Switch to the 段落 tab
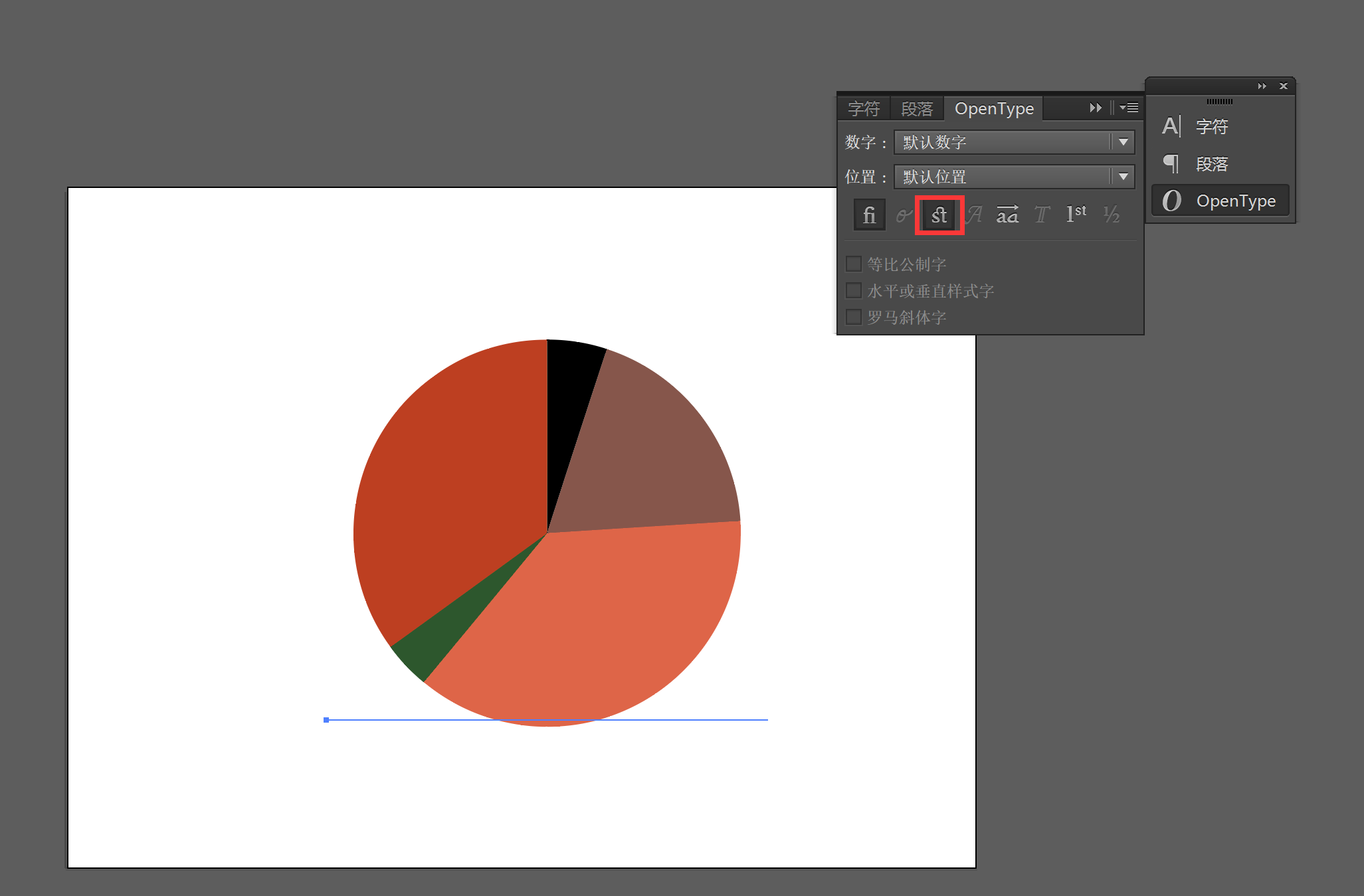Image resolution: width=1364 pixels, height=896 pixels. pos(917,109)
